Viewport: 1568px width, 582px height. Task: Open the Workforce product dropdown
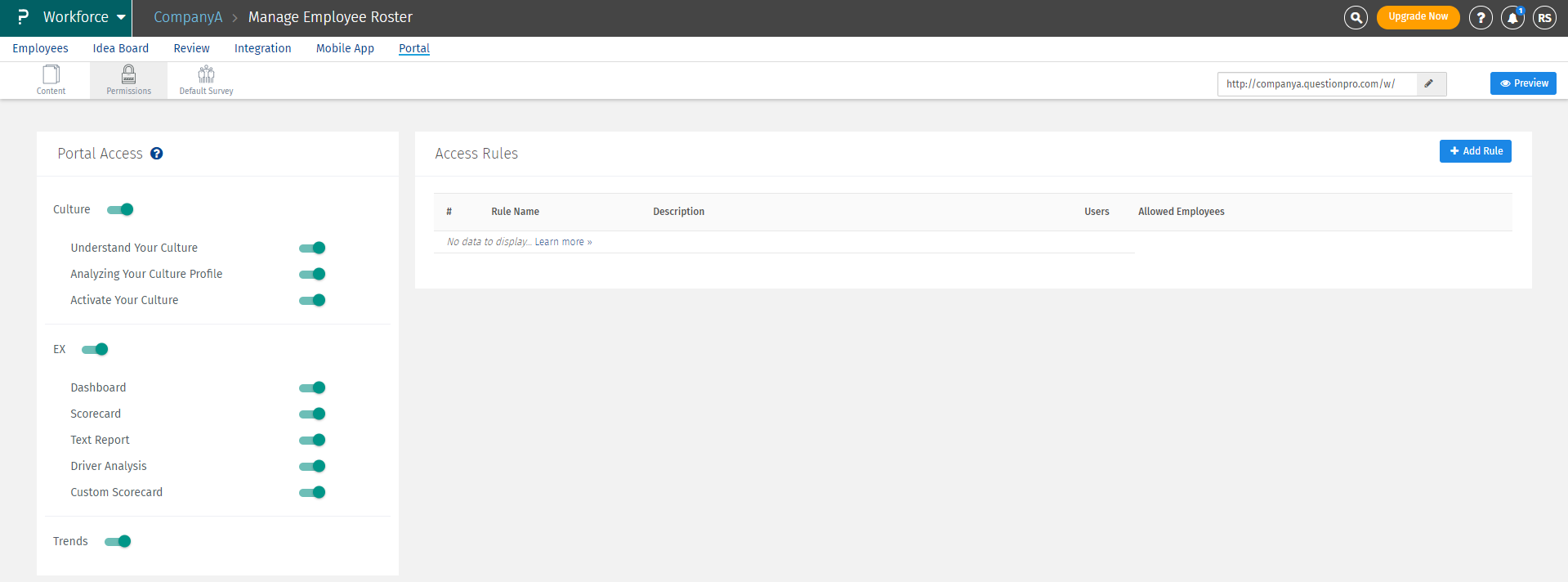tap(84, 17)
